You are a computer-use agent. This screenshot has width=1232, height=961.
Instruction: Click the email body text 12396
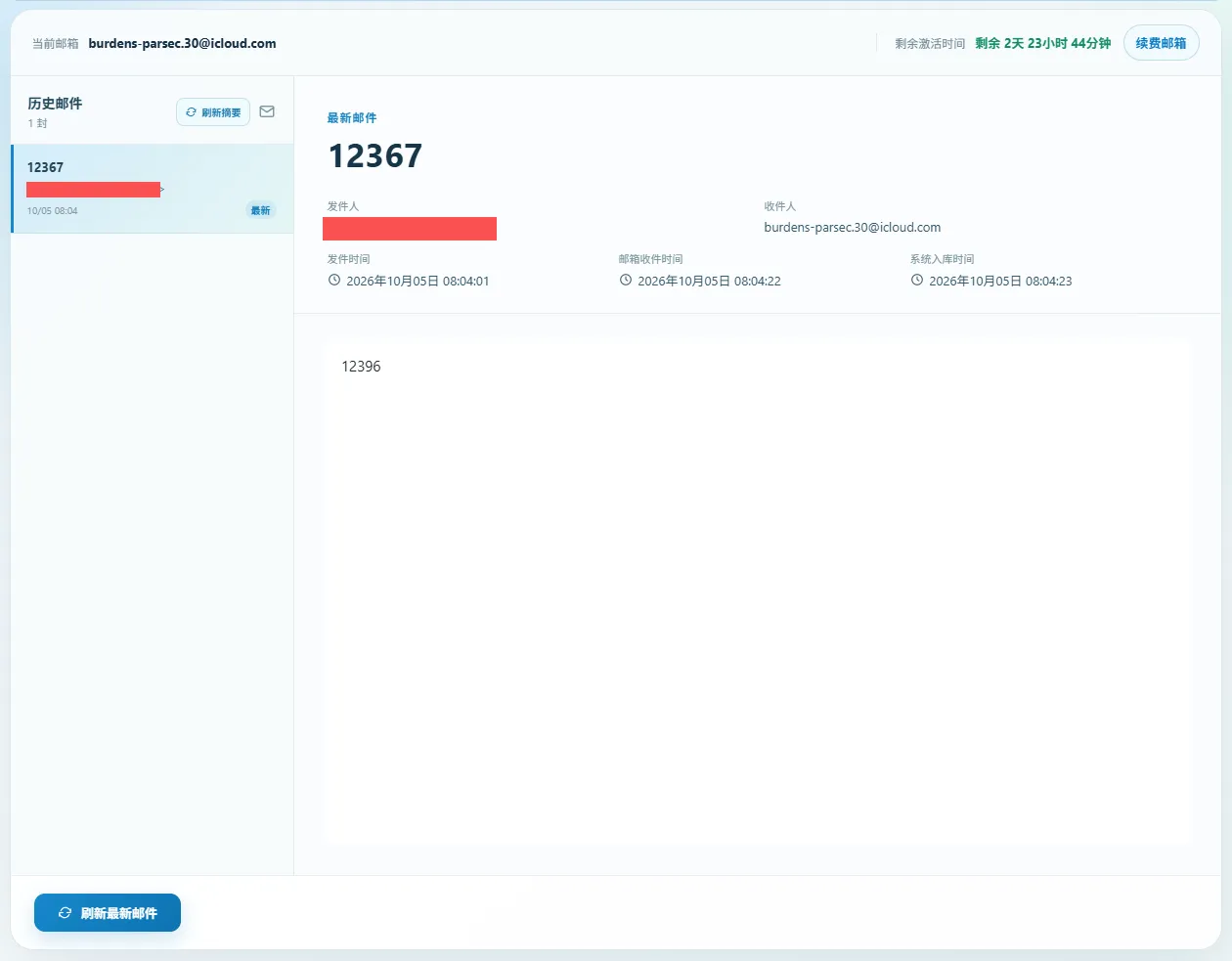[x=361, y=367]
